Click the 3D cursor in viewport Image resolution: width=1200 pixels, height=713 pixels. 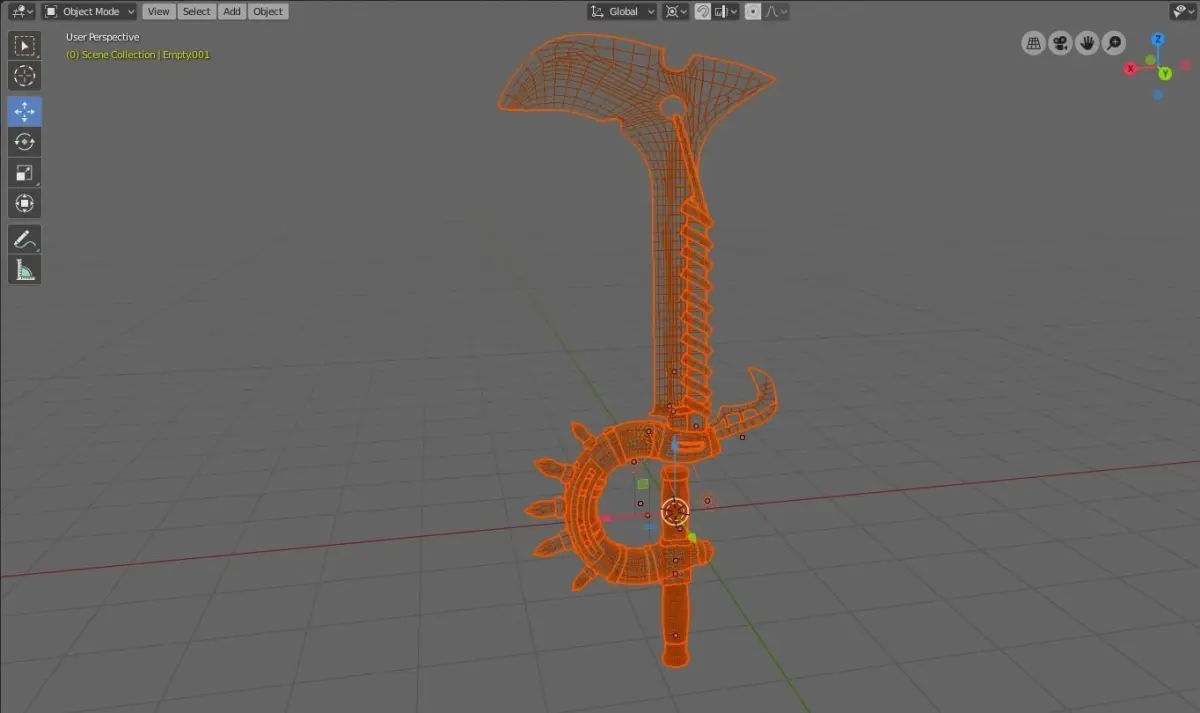(676, 512)
